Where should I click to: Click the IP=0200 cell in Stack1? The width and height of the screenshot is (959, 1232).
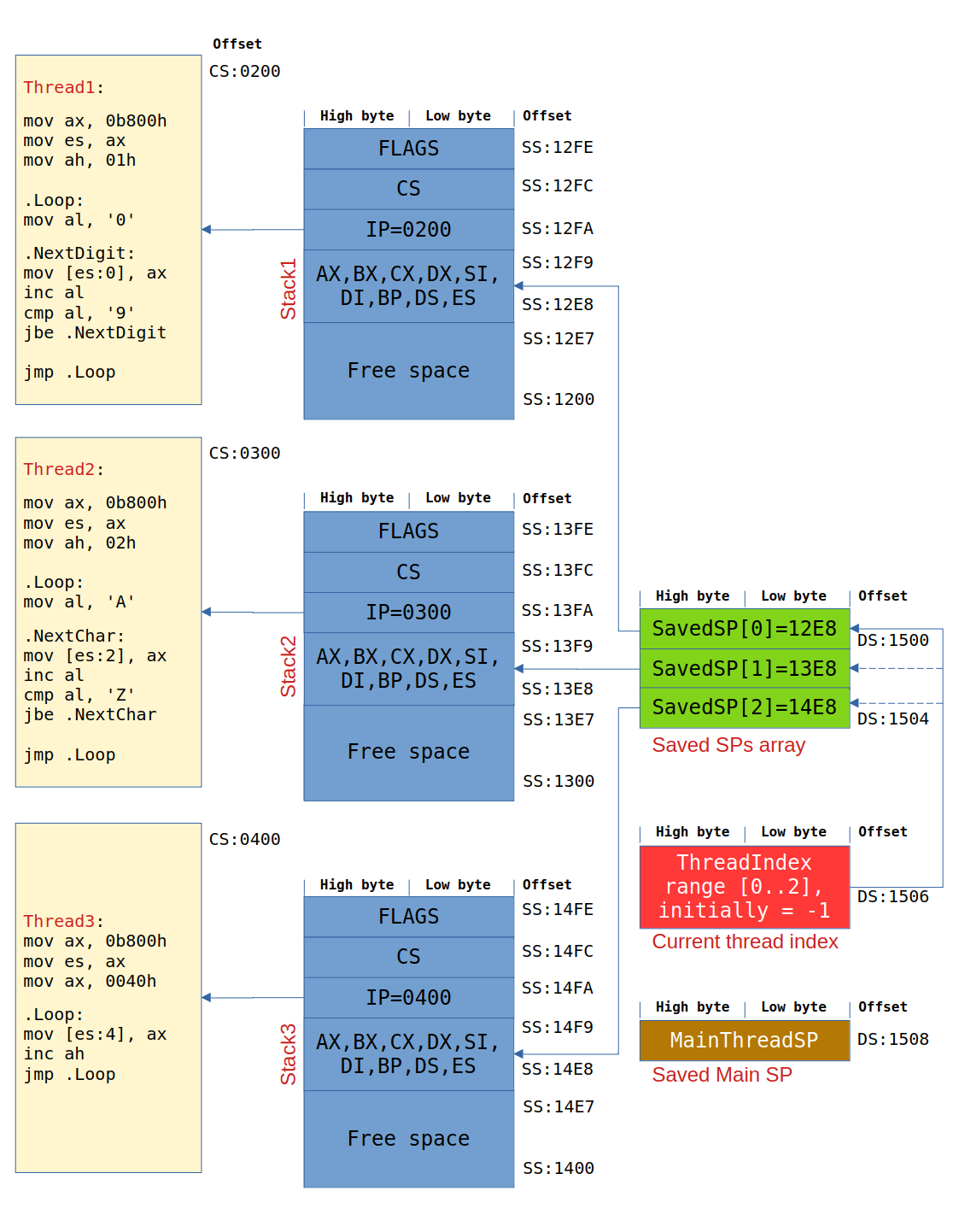coord(409,230)
